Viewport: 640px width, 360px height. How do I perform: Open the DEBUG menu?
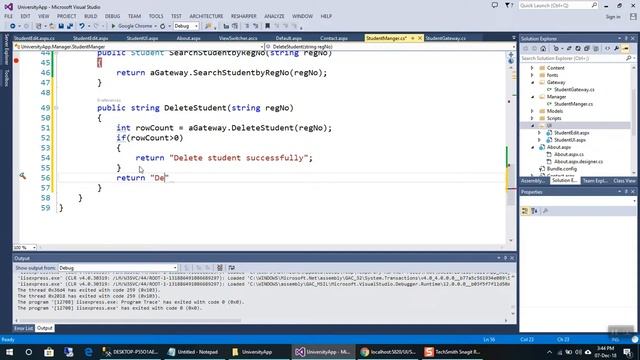coord(112,16)
